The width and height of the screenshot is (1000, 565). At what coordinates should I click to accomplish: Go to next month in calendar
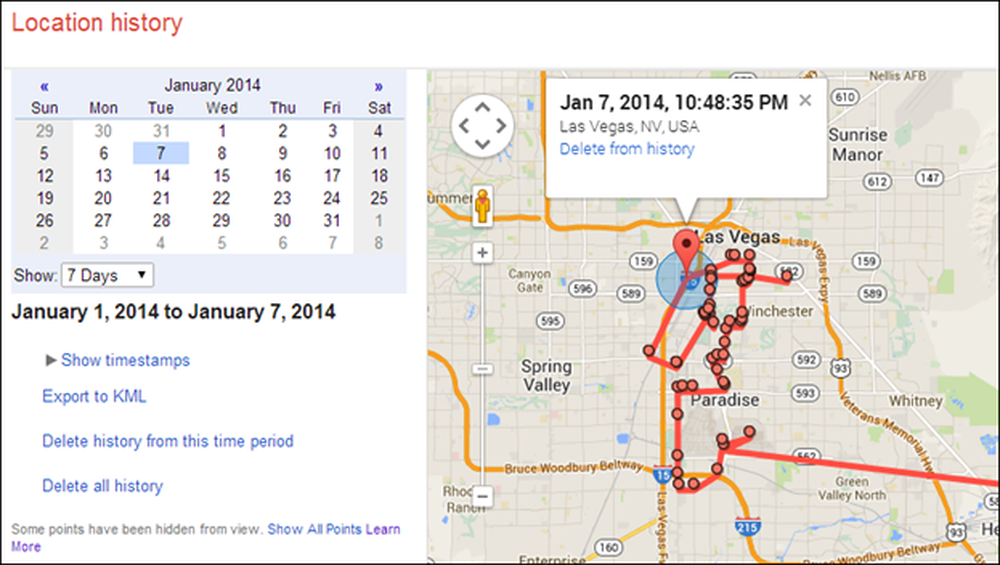[379, 86]
